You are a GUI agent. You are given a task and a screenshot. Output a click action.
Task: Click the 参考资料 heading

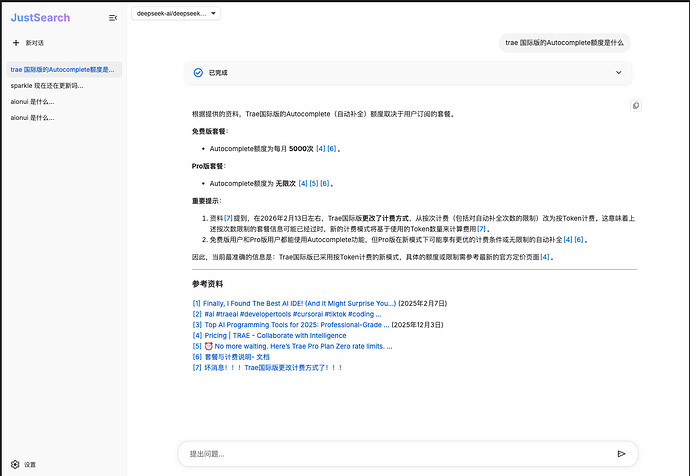click(207, 284)
